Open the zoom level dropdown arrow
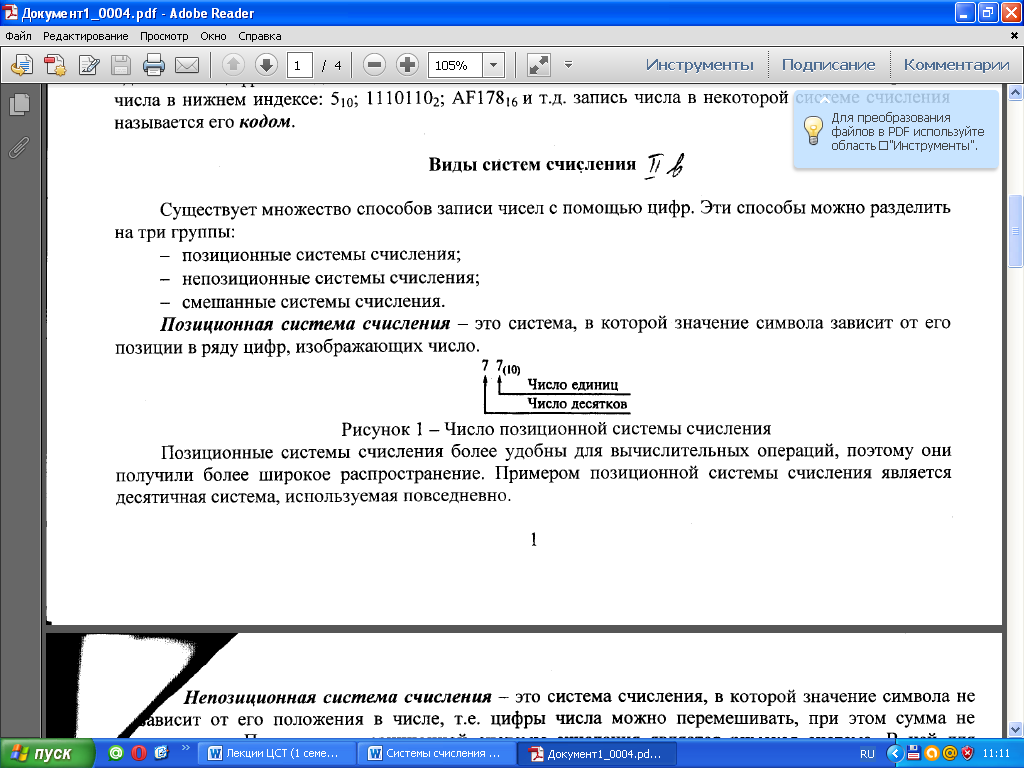The image size is (1024, 768). (x=494, y=65)
